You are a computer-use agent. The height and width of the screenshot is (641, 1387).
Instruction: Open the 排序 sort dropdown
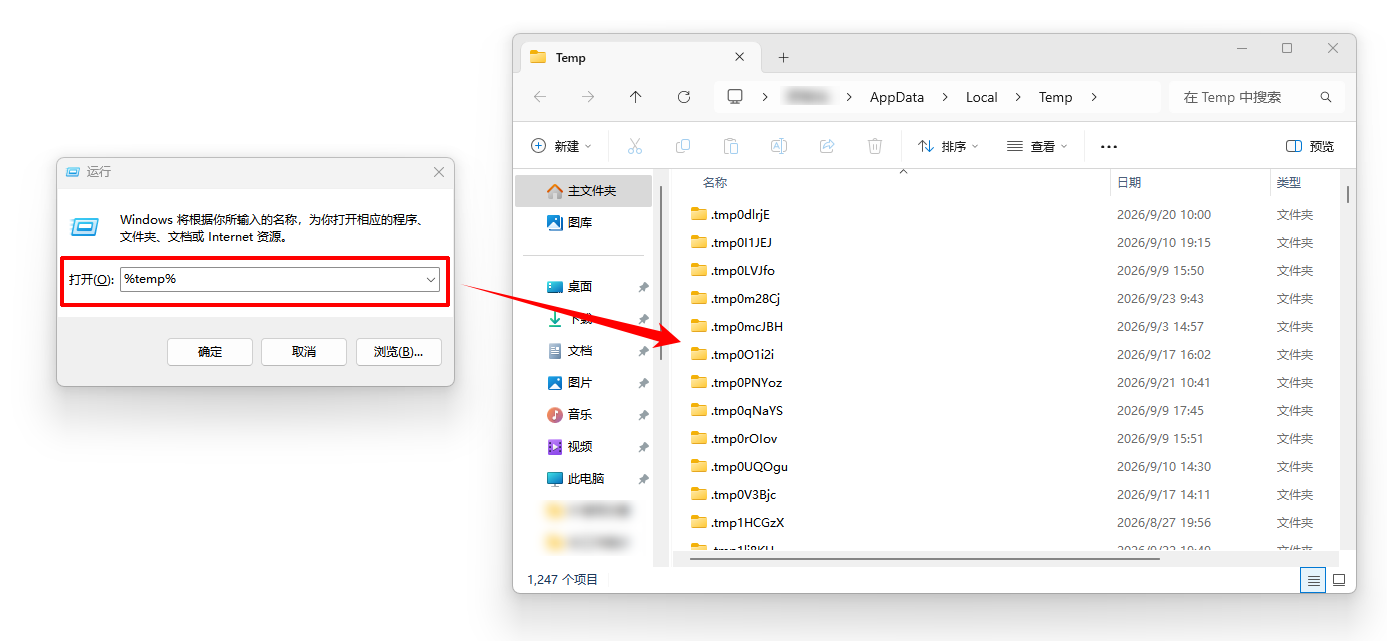click(x=949, y=146)
